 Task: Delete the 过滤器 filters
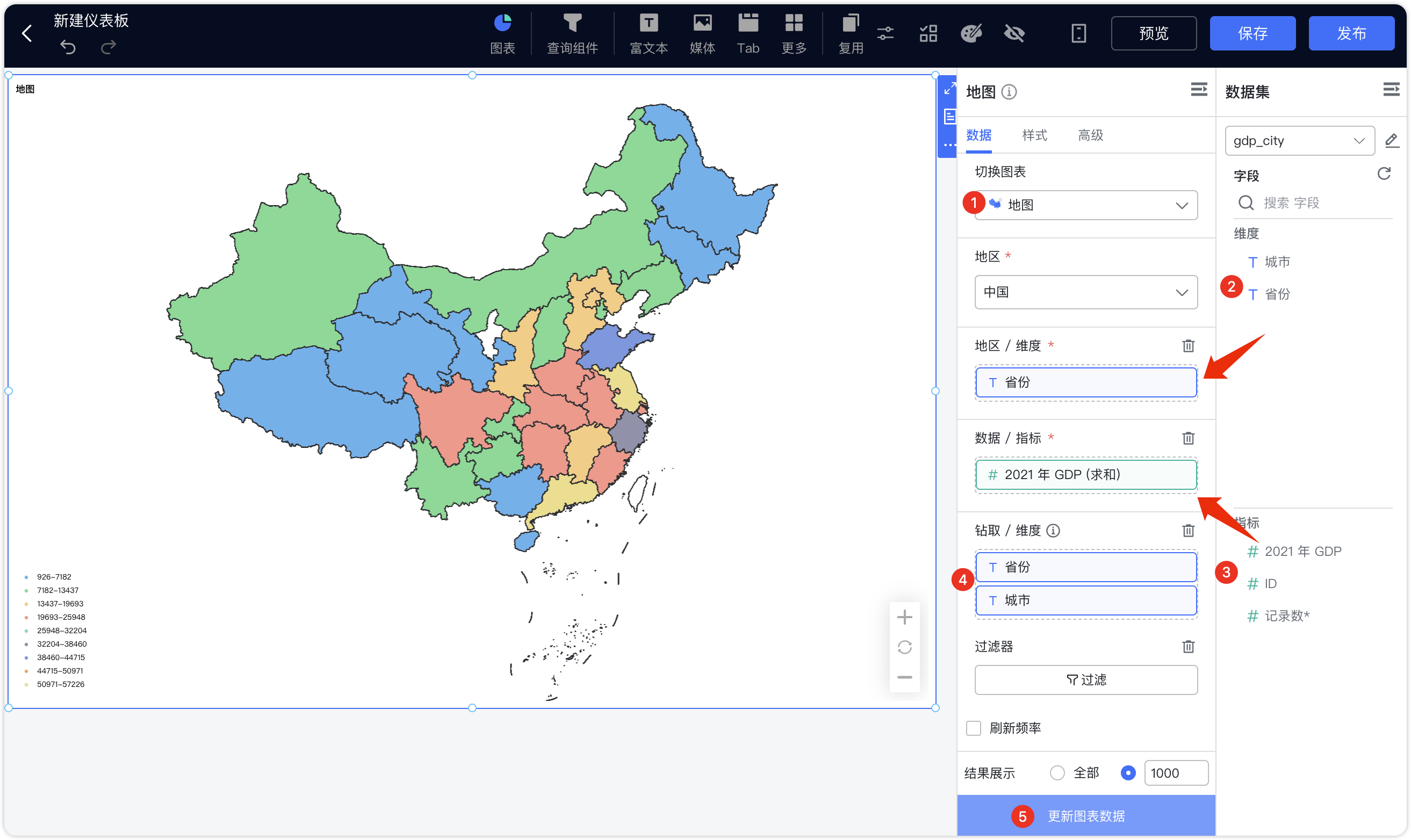[x=1188, y=647]
